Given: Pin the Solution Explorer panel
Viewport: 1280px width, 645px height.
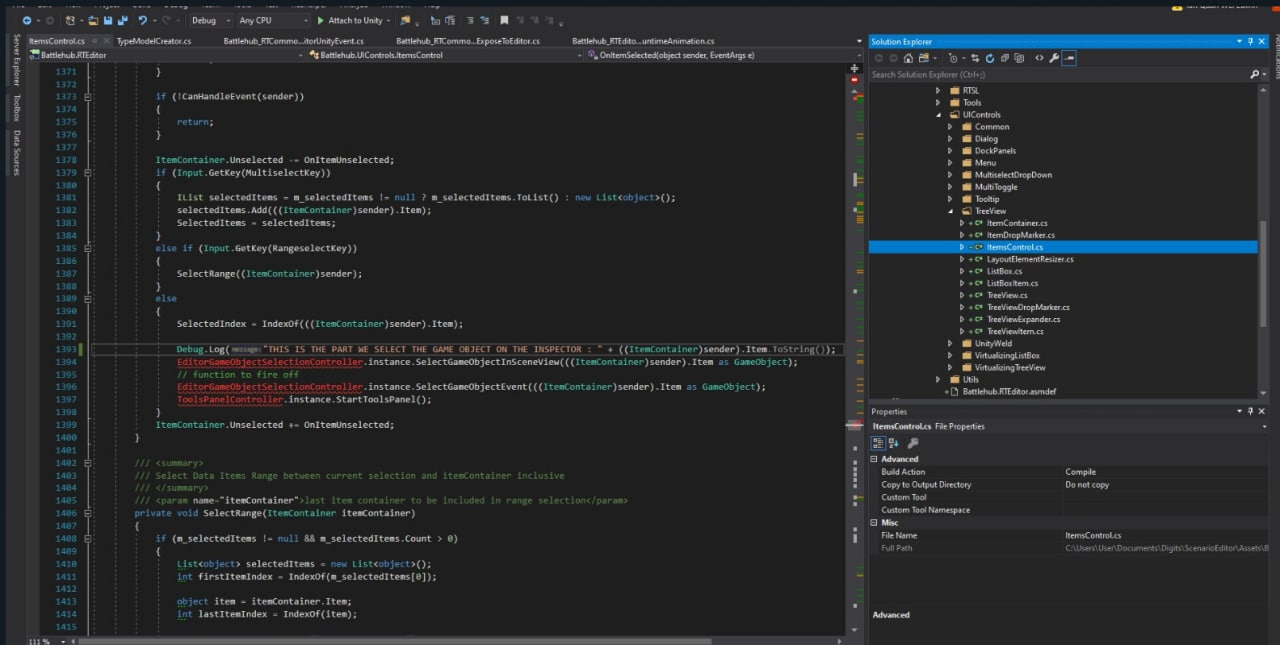Looking at the screenshot, I should pyautogui.click(x=1251, y=42).
